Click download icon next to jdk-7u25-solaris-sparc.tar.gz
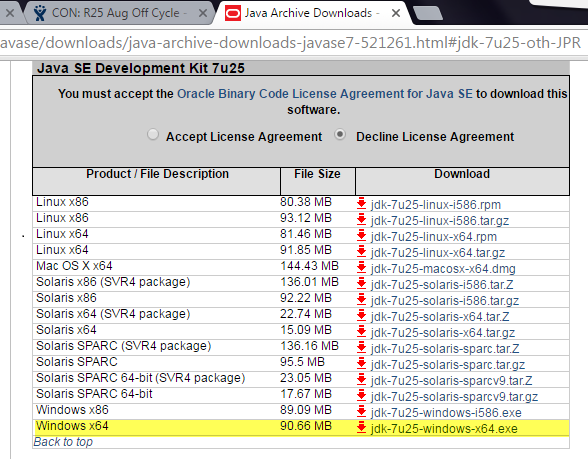This screenshot has width=588, height=459. 361,364
